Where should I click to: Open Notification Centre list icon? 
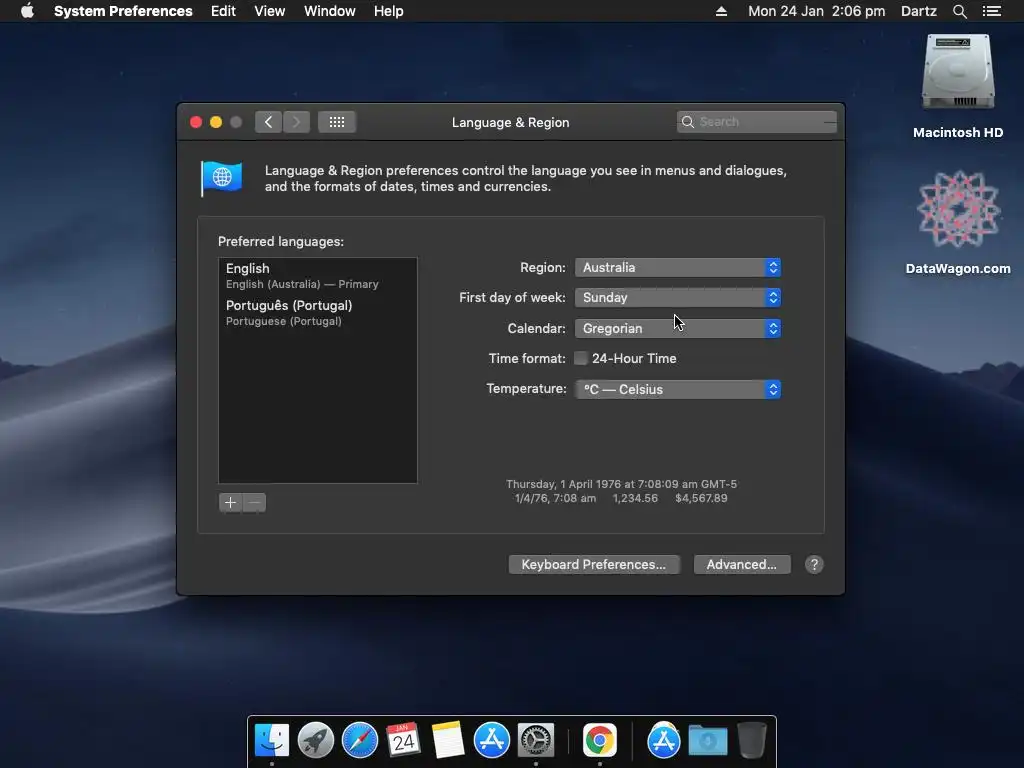(992, 11)
